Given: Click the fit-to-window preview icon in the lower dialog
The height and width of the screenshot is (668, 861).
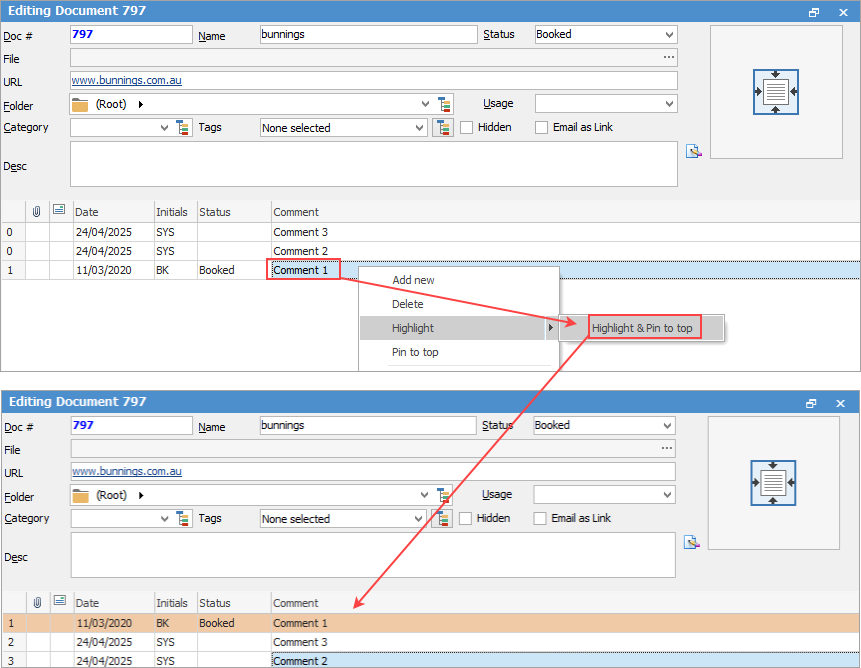Looking at the screenshot, I should (774, 483).
